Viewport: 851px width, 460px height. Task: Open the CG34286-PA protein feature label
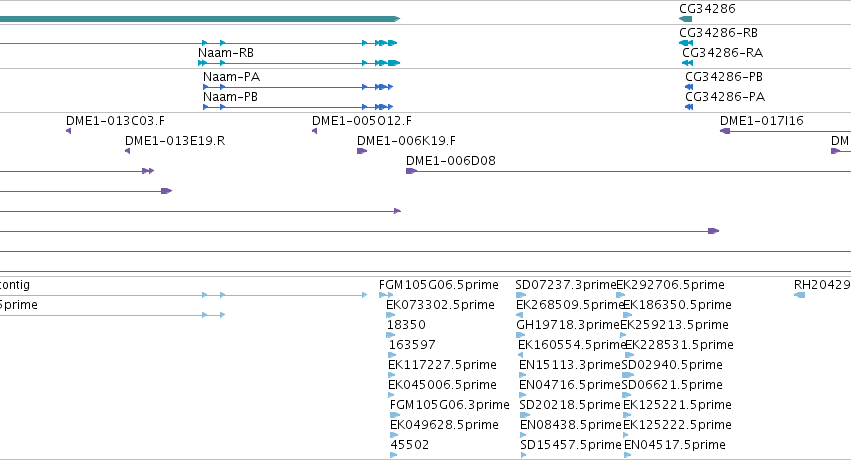(x=725, y=97)
